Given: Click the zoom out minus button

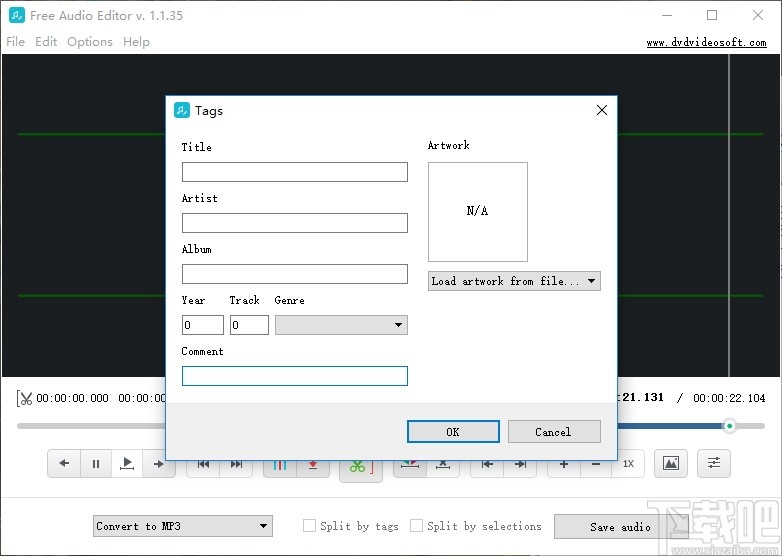Looking at the screenshot, I should (x=596, y=465).
